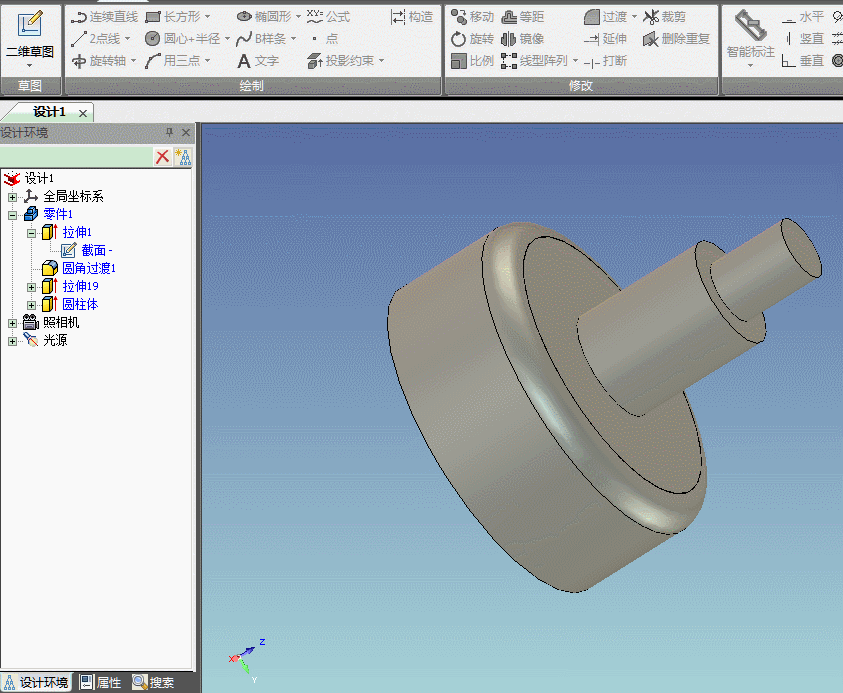
Task: Pin the 设计环境 panel with pushpin
Action: (169, 133)
